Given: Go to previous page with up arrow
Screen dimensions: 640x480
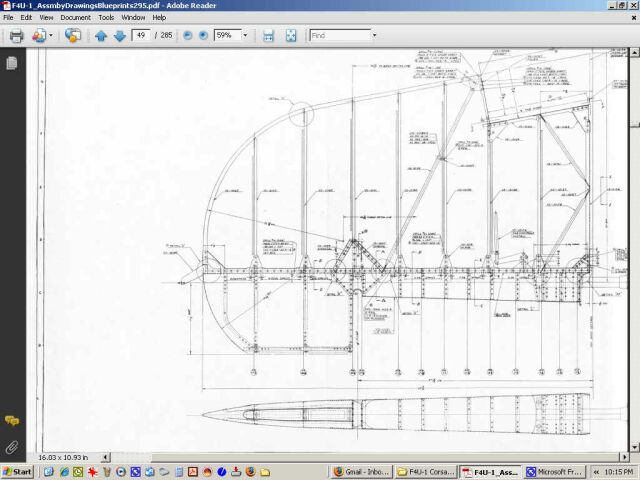Looking at the screenshot, I should pyautogui.click(x=101, y=35).
